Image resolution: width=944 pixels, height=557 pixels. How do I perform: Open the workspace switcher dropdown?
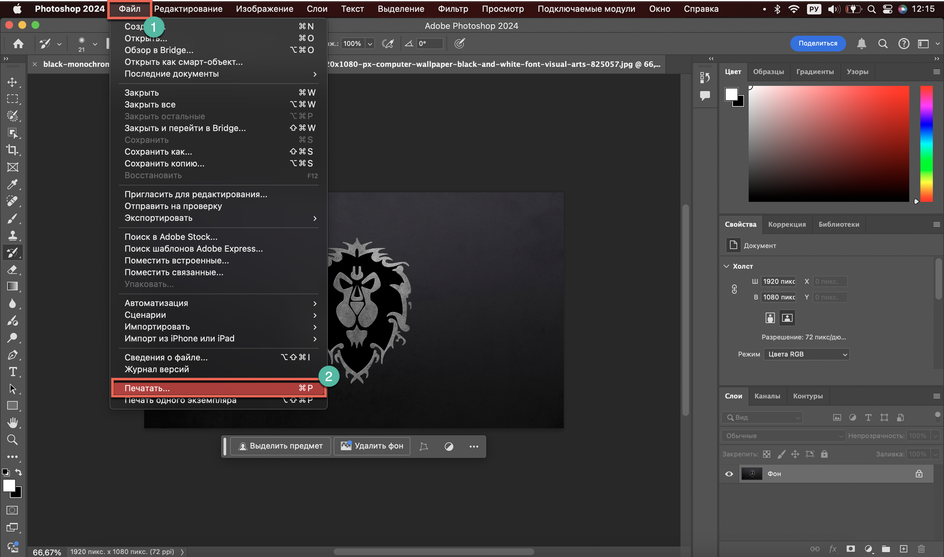[928, 43]
